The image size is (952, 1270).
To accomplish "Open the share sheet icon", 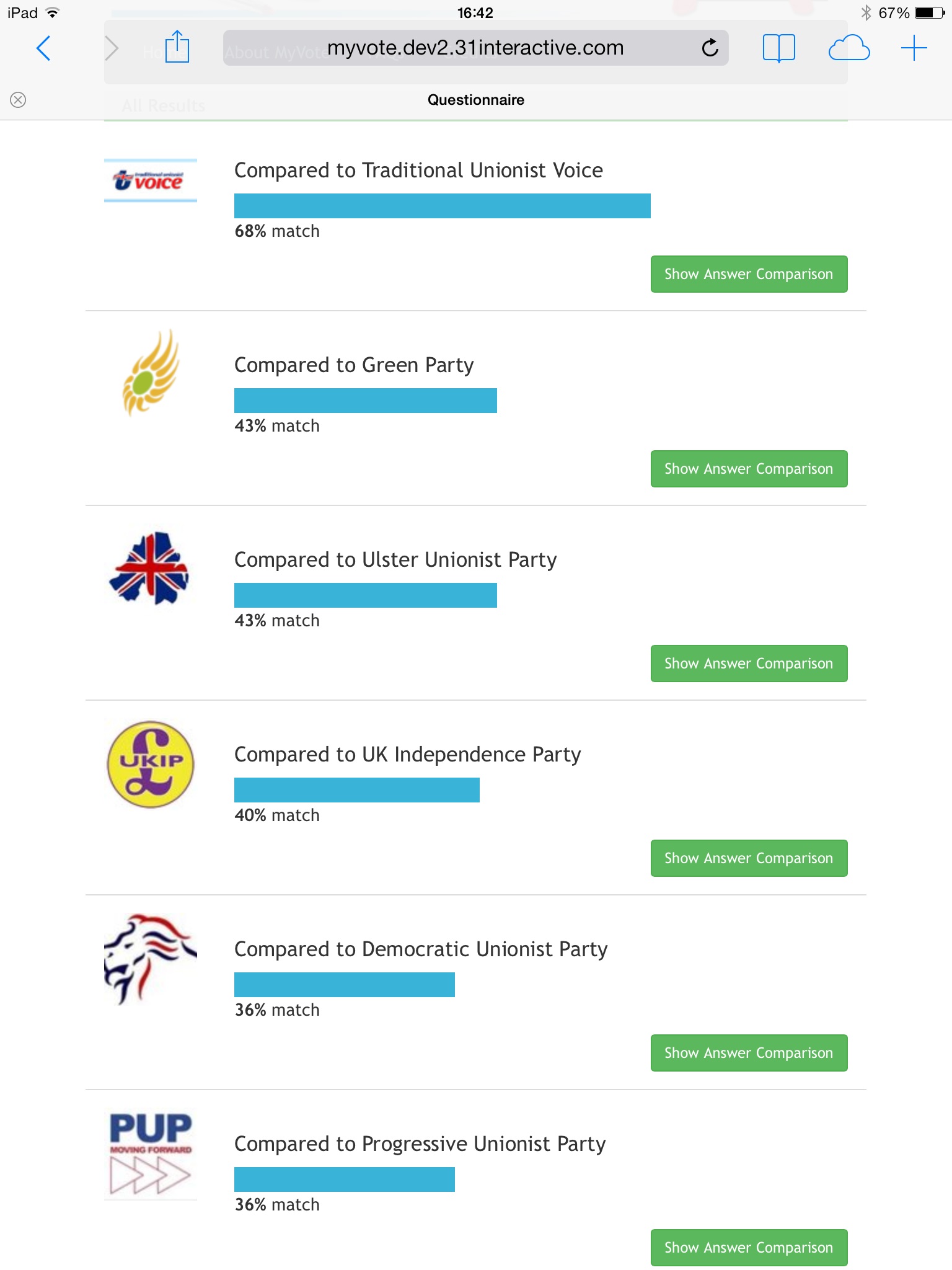I will 177,47.
